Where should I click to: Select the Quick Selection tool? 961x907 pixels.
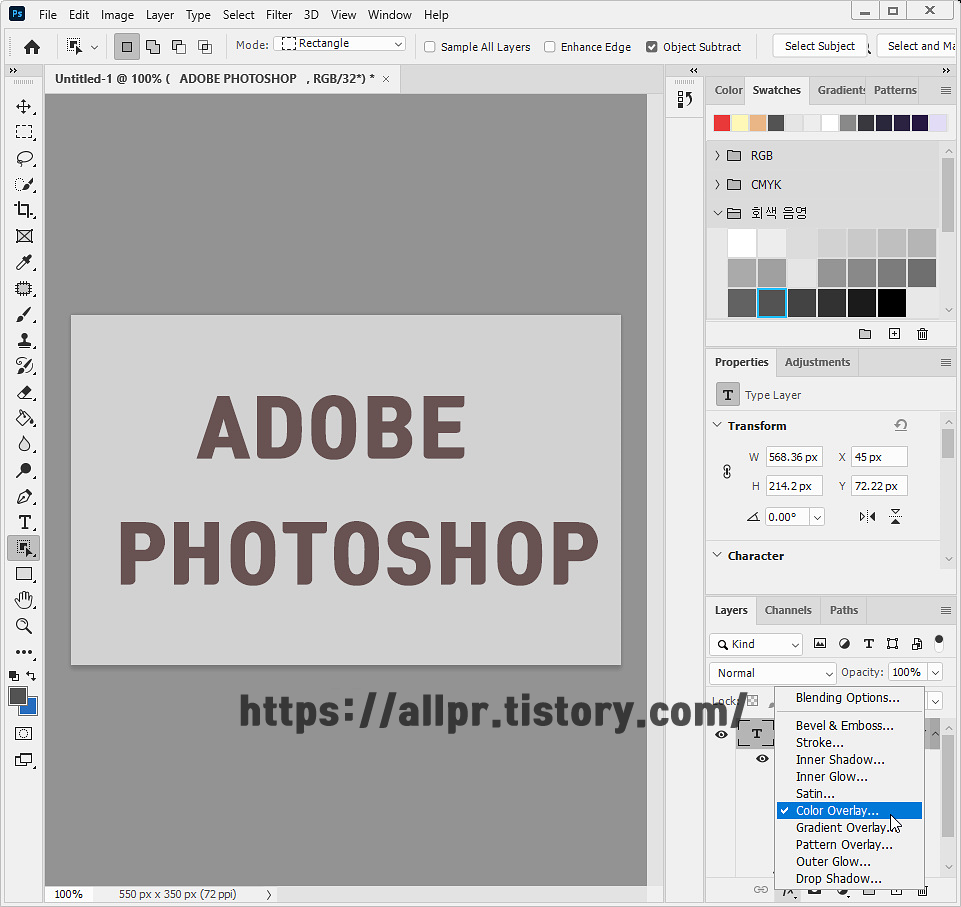[x=24, y=184]
